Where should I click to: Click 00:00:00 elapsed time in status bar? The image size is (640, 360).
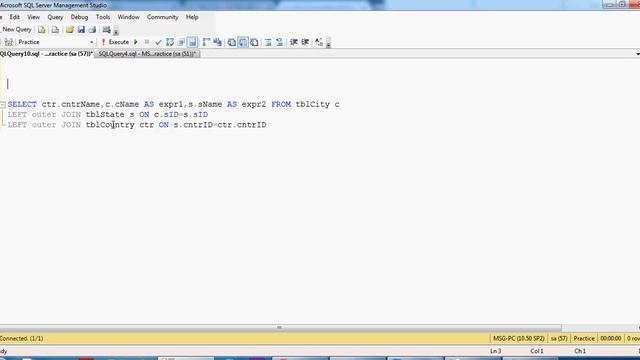(611, 339)
